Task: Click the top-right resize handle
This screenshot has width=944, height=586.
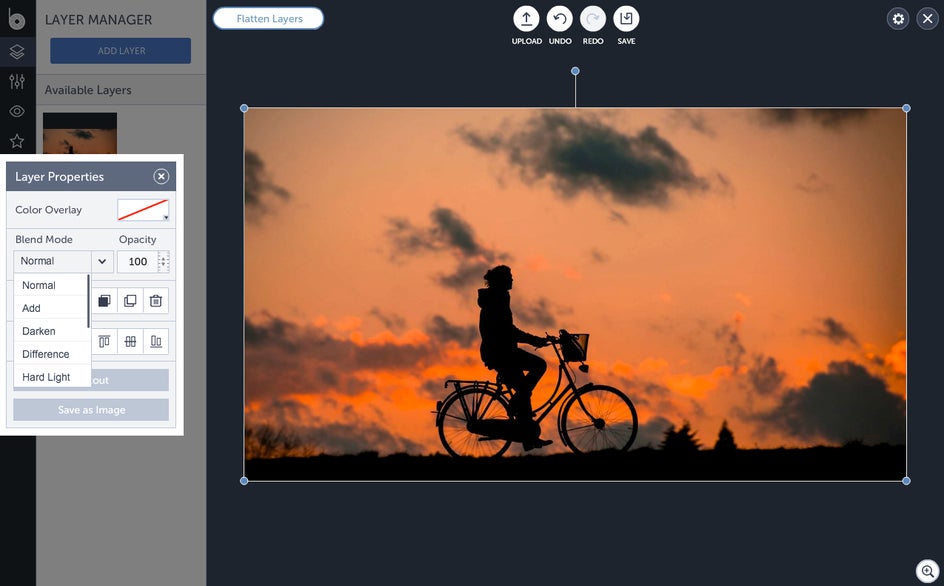Action: click(x=906, y=108)
